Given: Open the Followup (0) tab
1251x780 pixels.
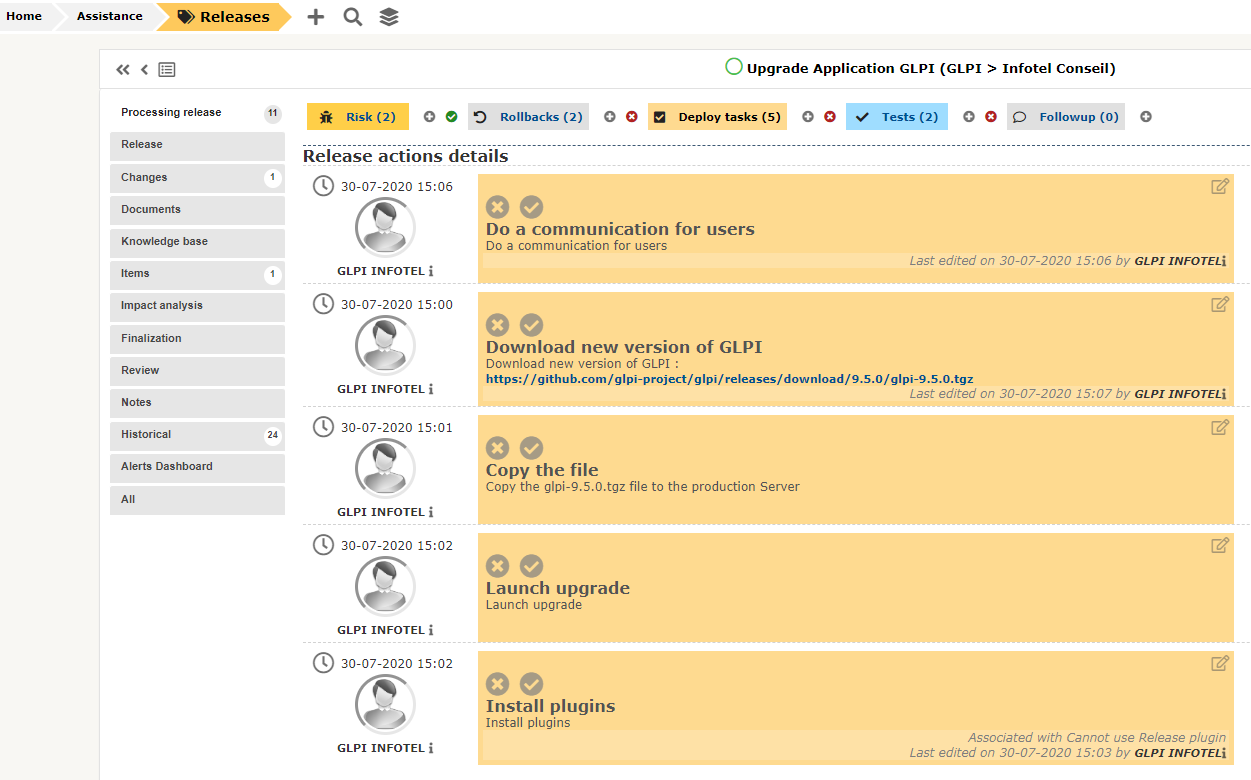Looking at the screenshot, I should tap(1066, 117).
